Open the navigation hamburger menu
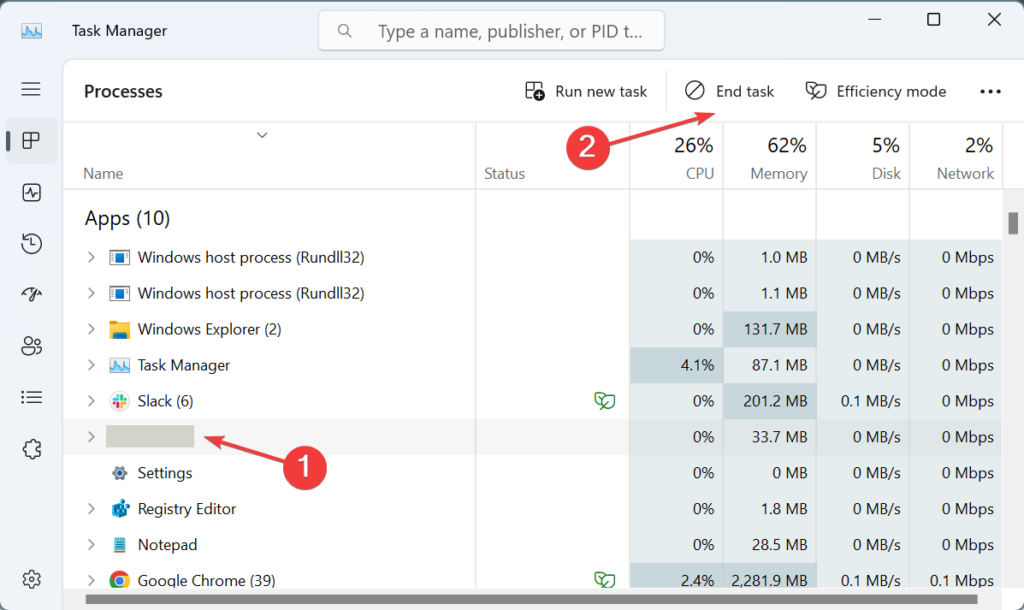The image size is (1024, 610). [x=31, y=89]
